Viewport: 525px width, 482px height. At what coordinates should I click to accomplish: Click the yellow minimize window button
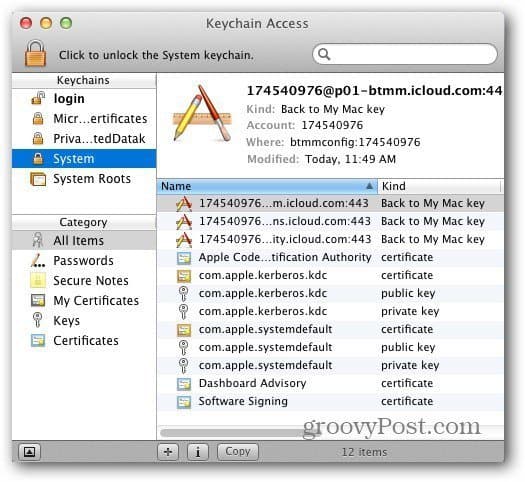[46, 23]
